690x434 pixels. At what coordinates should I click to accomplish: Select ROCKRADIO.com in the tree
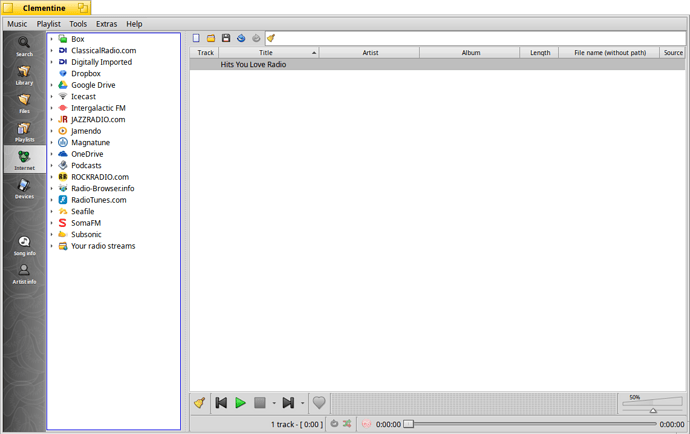click(x=100, y=177)
